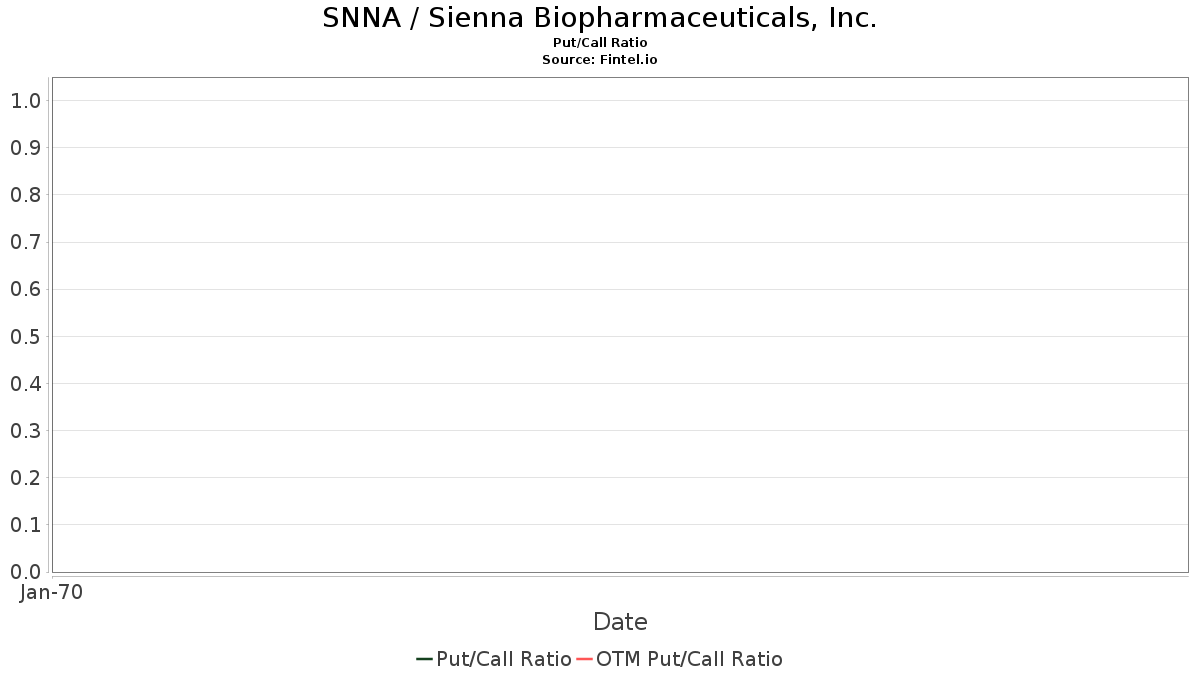Click the 0.6 y-axis label
This screenshot has width=1200, height=675.
pyautogui.click(x=26, y=289)
